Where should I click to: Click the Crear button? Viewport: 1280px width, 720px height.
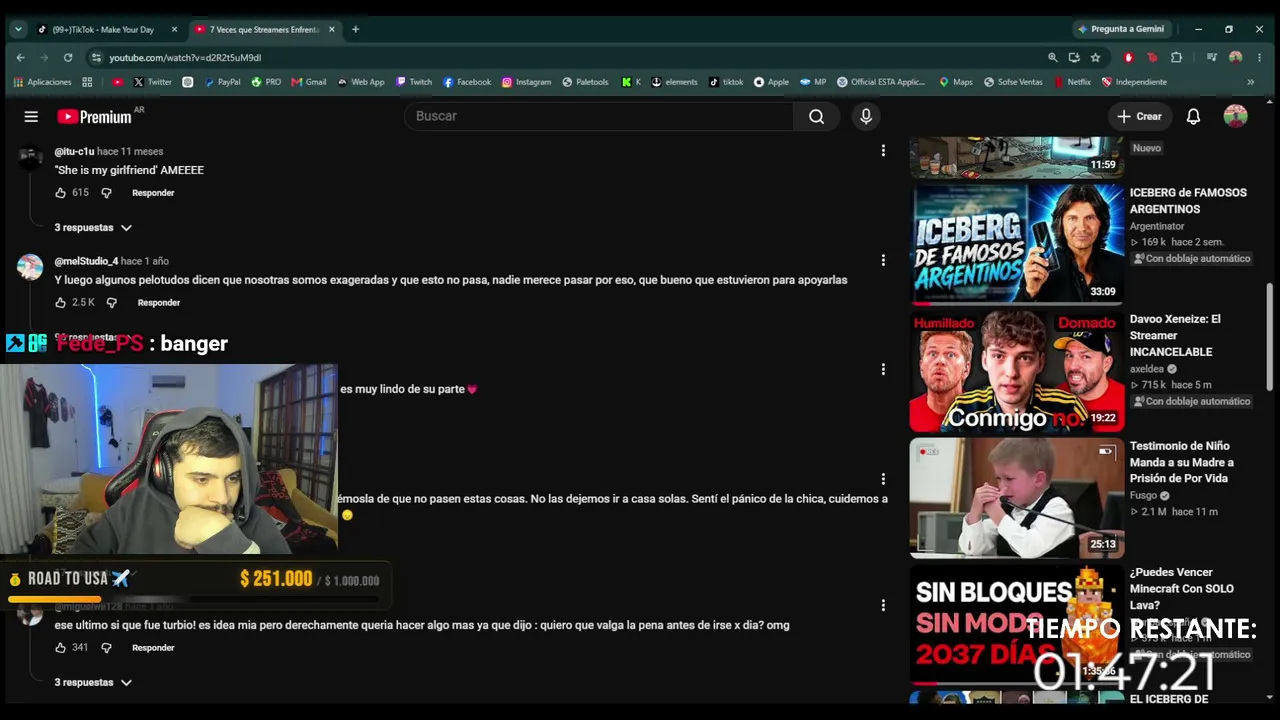1140,117
